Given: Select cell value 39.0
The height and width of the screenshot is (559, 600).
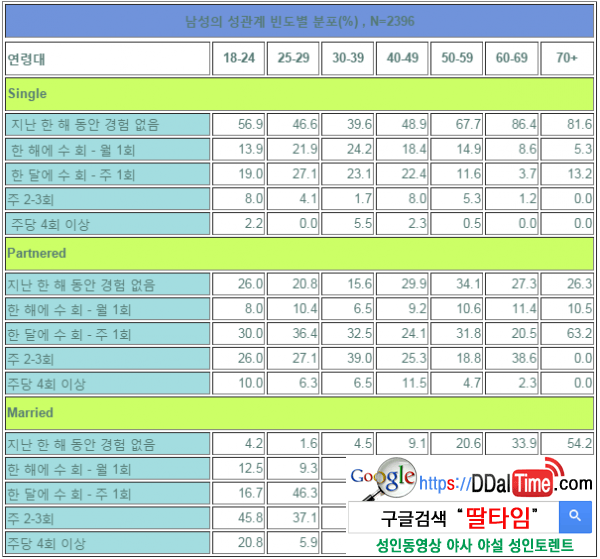Looking at the screenshot, I should tap(347, 359).
